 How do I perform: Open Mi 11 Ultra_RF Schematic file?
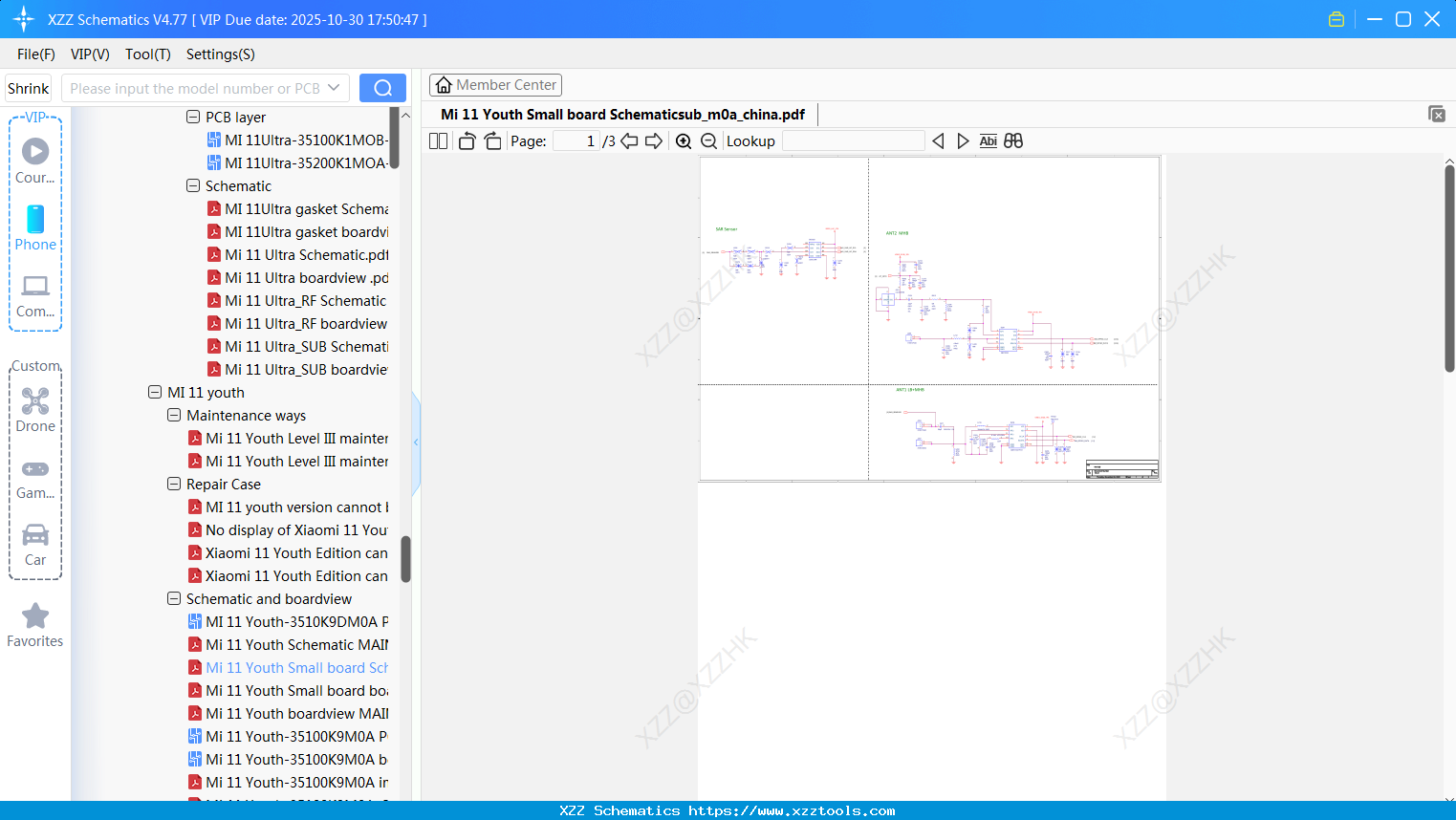point(297,301)
